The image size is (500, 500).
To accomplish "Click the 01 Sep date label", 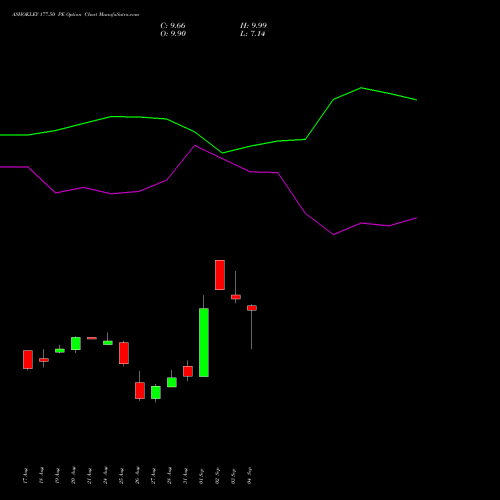I will click(x=202, y=476).
